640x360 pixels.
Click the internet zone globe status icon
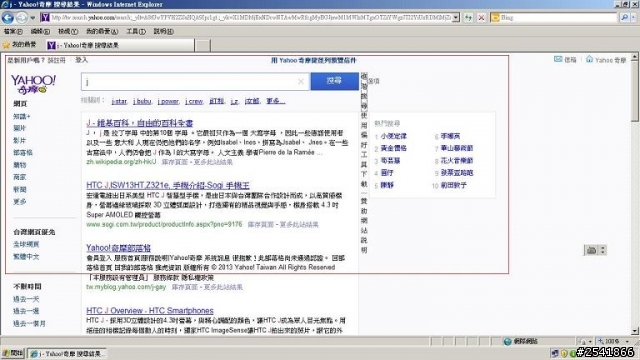[x=507, y=341]
